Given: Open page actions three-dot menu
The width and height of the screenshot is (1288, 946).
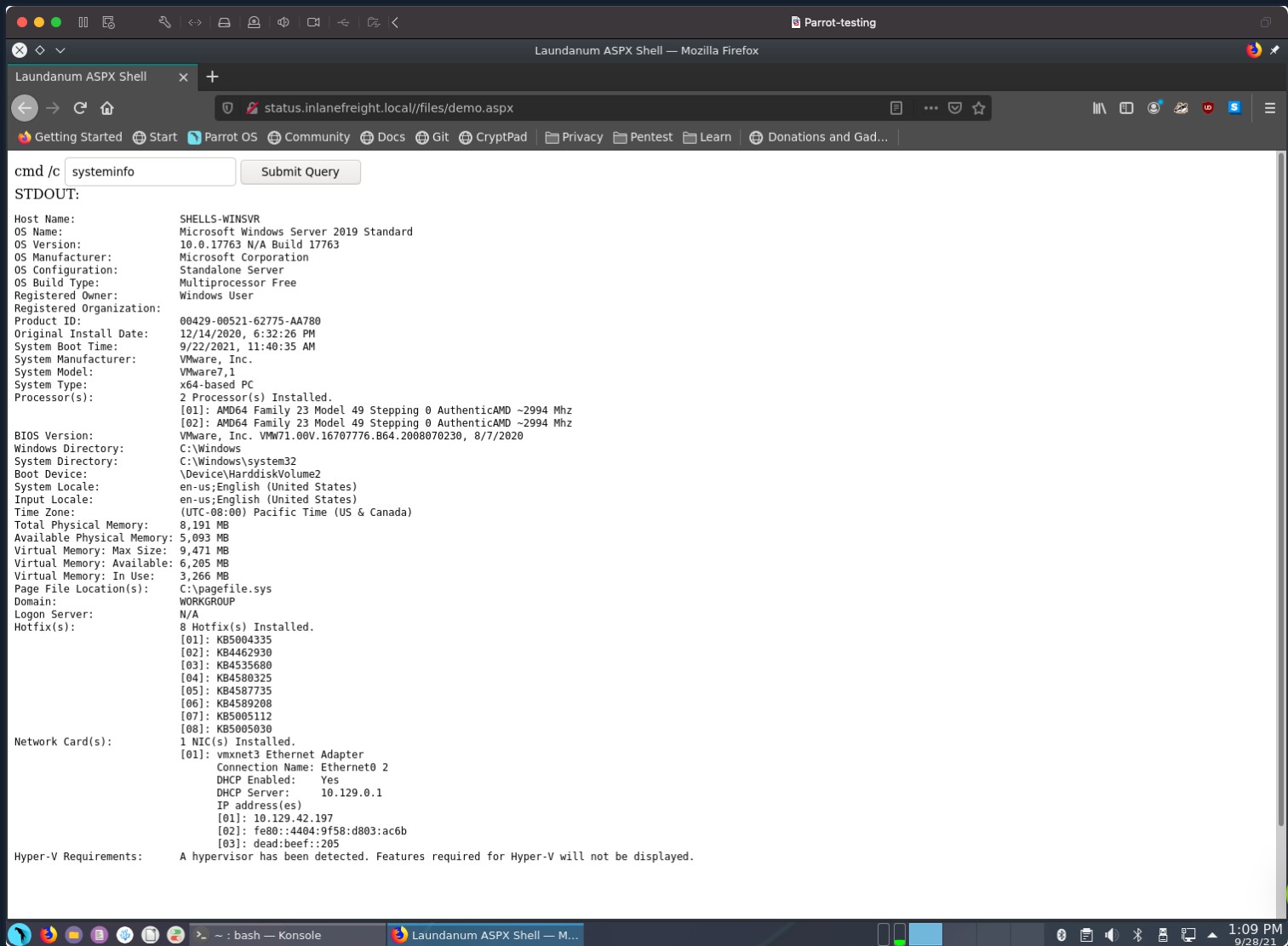Looking at the screenshot, I should coord(930,108).
